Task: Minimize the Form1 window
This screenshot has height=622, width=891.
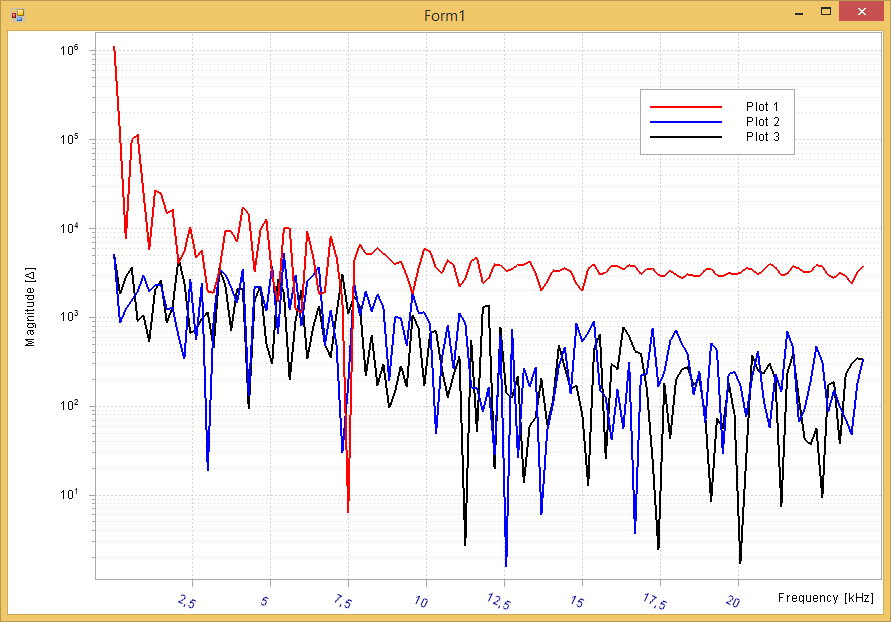Action: [799, 13]
